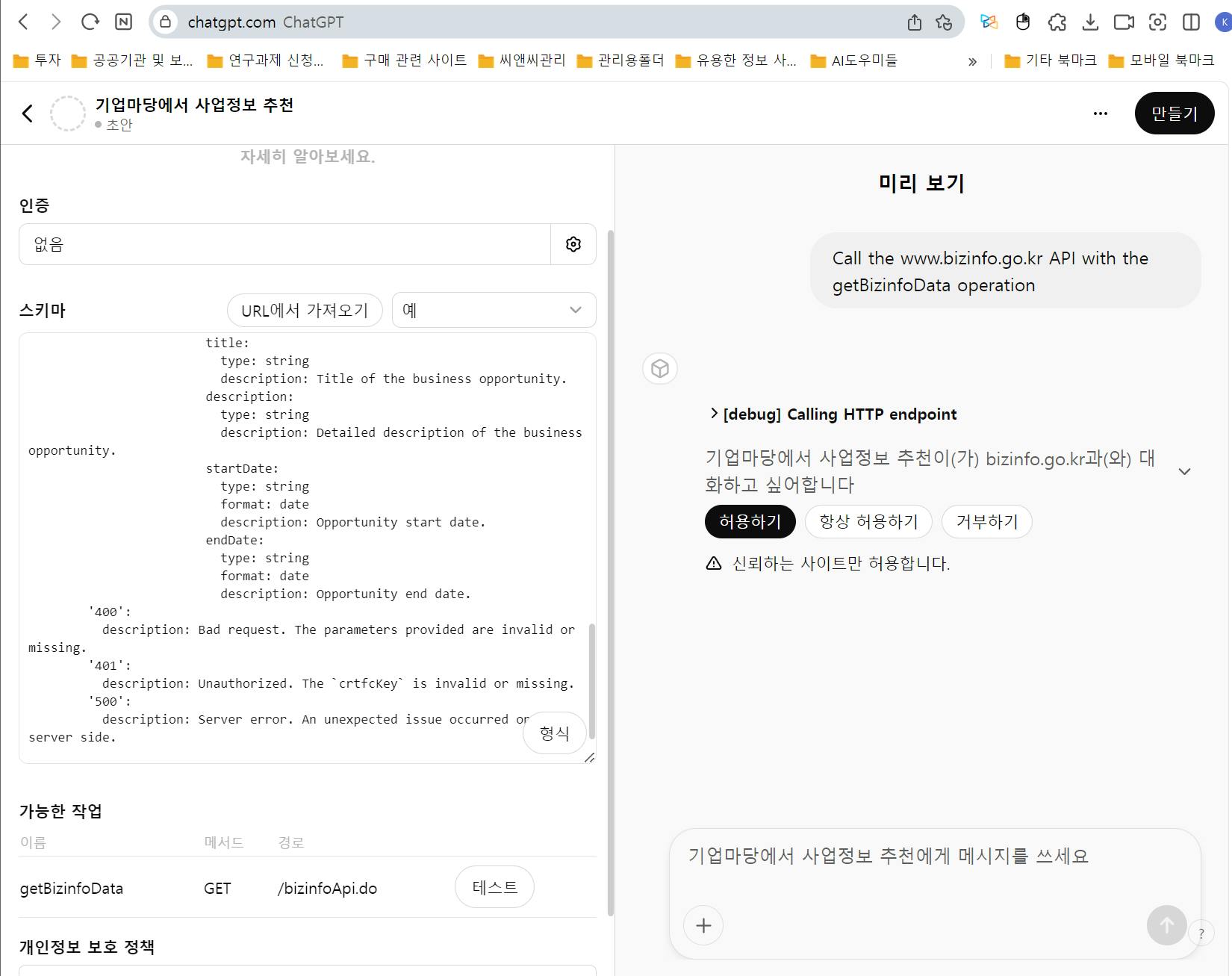This screenshot has width=1232, height=976.
Task: Click the getBizinfoData action name
Action: (72, 889)
